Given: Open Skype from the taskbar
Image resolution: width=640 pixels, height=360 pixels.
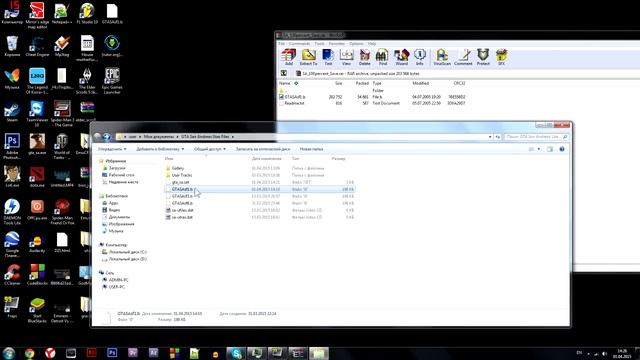Looking at the screenshot, I should [236, 353].
